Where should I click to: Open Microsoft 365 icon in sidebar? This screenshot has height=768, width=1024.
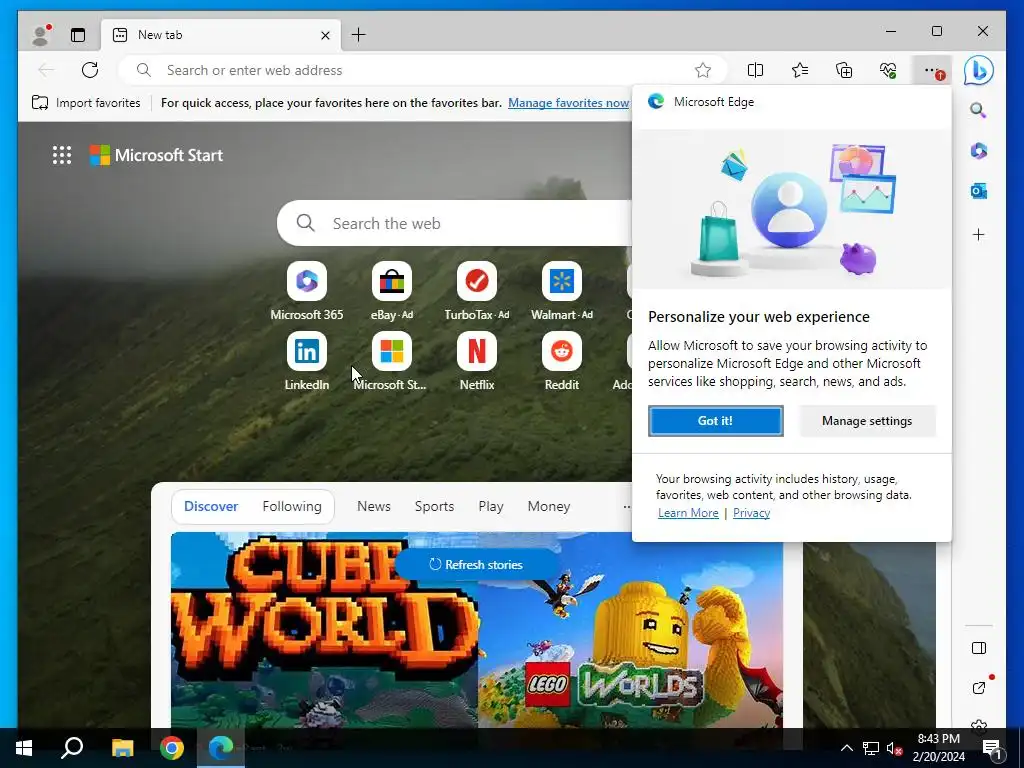[978, 151]
